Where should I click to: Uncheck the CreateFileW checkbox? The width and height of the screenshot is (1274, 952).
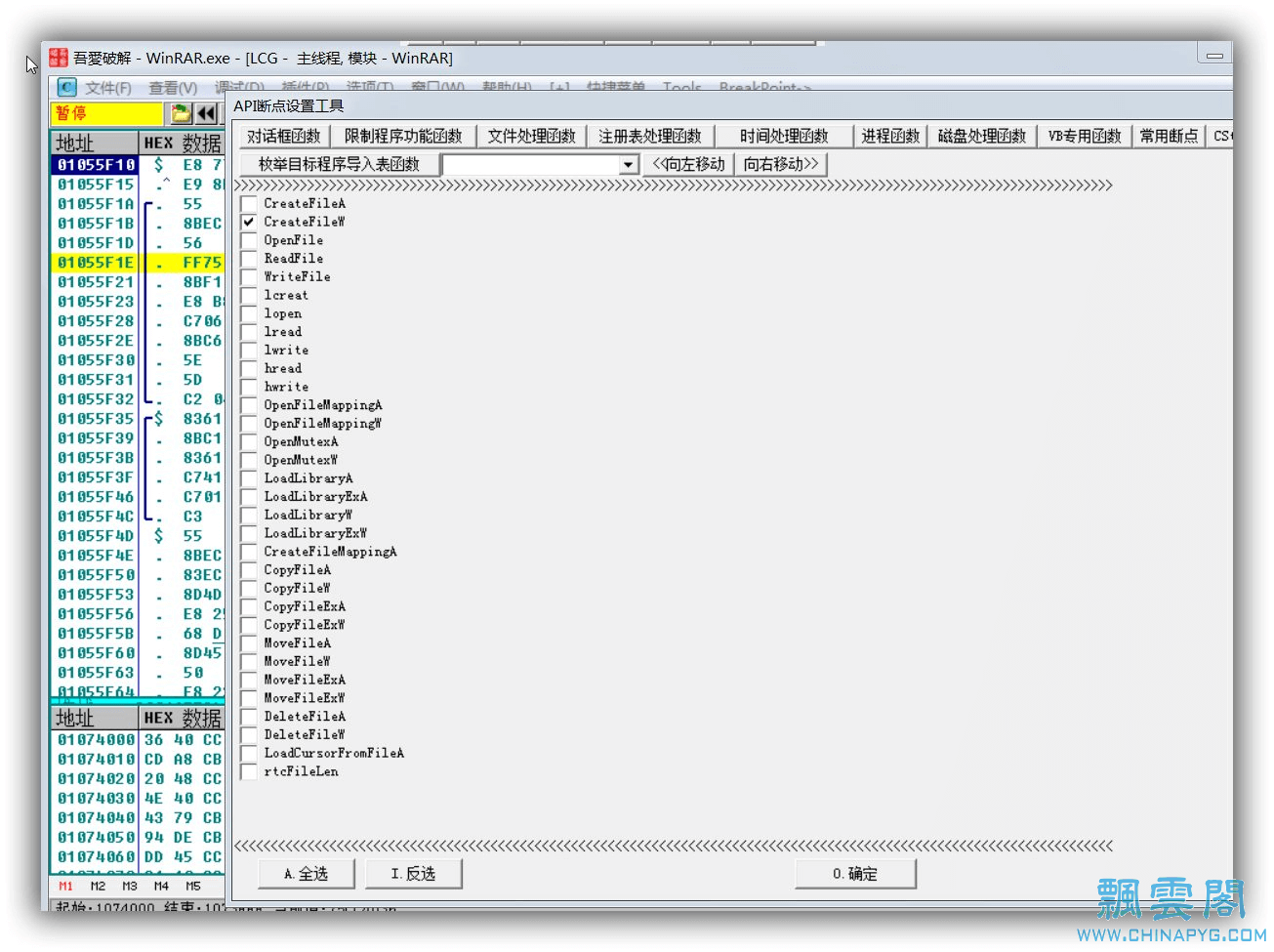[x=249, y=222]
